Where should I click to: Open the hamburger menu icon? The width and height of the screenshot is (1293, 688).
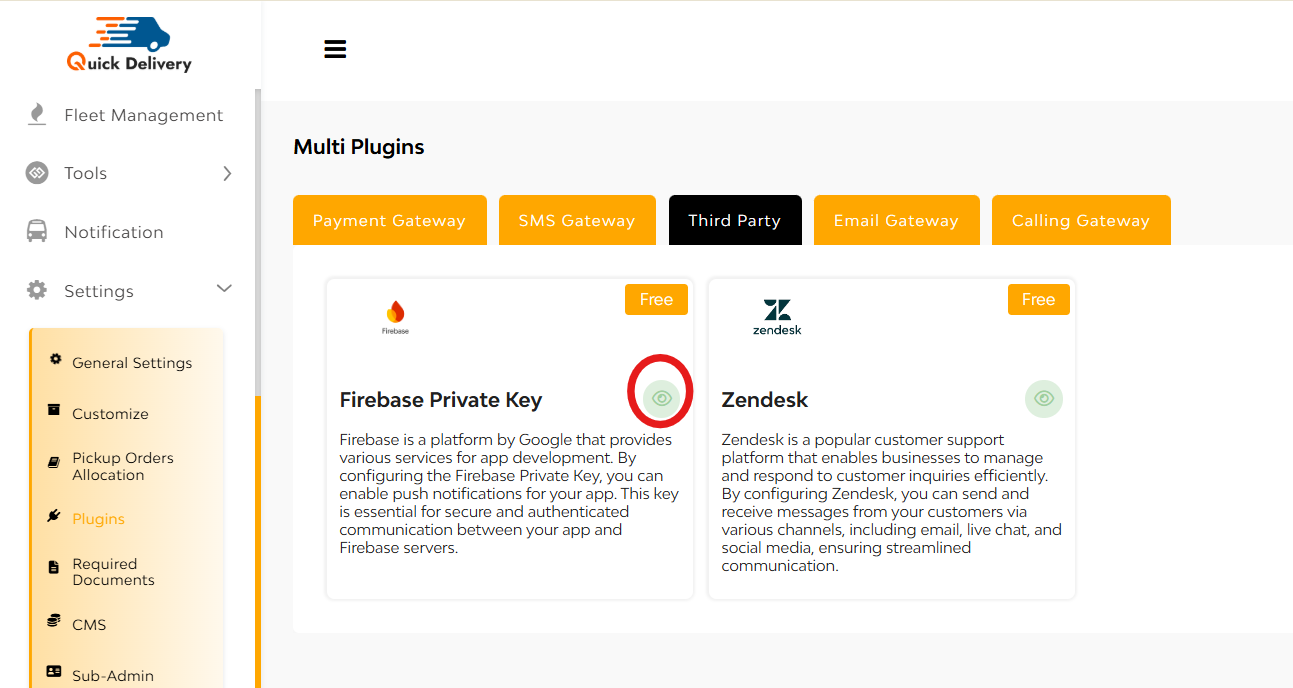coord(335,49)
